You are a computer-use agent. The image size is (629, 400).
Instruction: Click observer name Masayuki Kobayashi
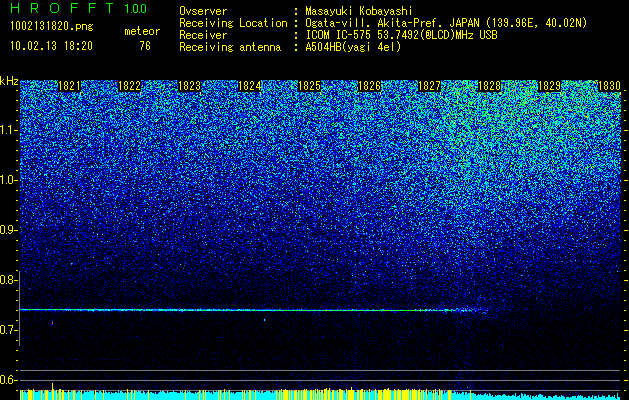[x=359, y=12]
